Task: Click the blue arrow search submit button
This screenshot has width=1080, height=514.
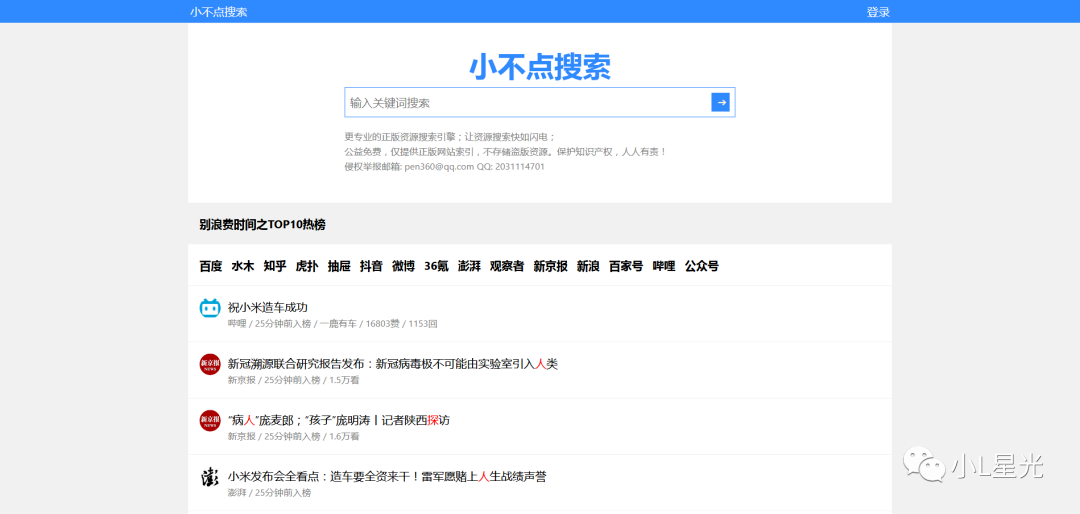Action: coord(720,102)
